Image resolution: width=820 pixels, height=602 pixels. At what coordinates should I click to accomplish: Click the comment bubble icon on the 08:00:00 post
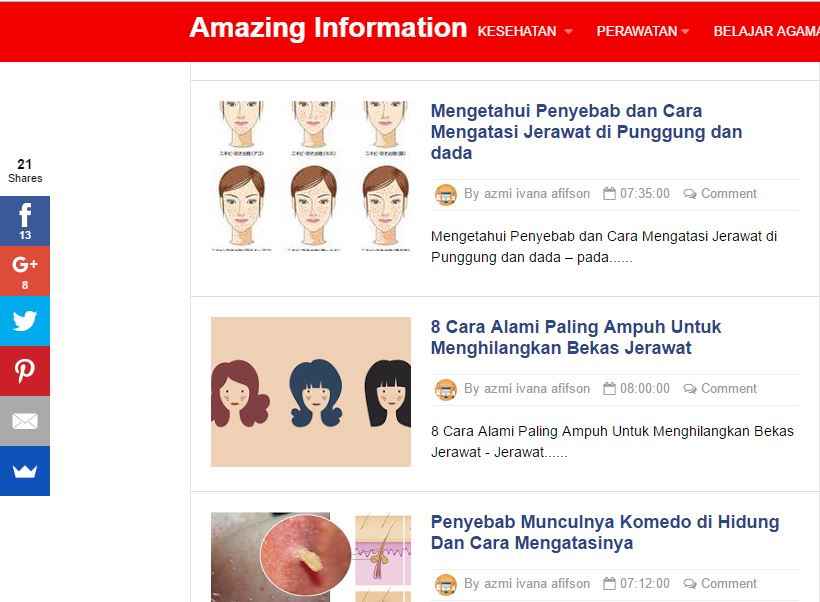tap(690, 389)
